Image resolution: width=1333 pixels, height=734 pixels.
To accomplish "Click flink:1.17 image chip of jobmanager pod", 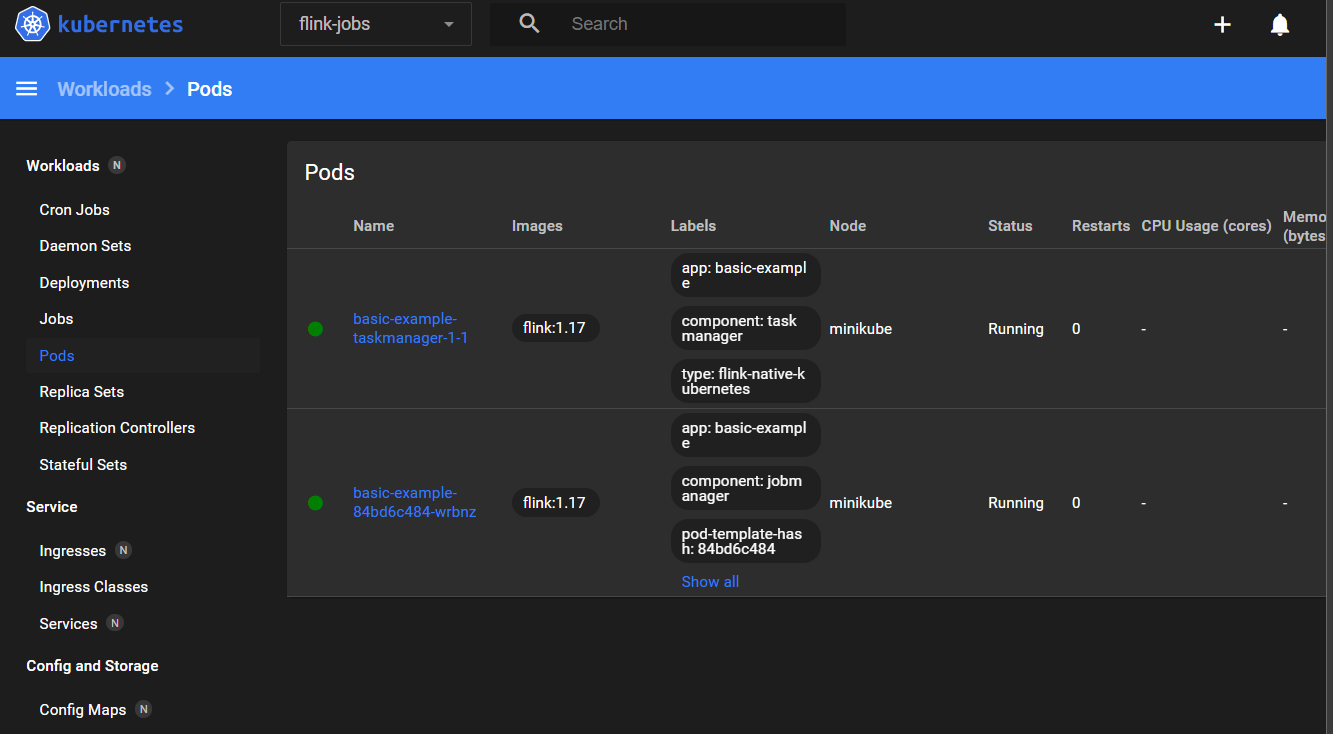I will [x=555, y=502].
